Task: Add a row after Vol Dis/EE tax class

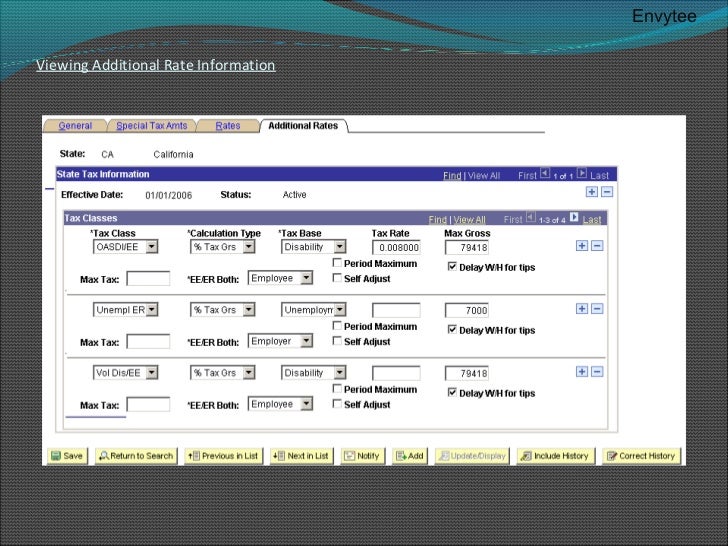Action: pyautogui.click(x=581, y=371)
